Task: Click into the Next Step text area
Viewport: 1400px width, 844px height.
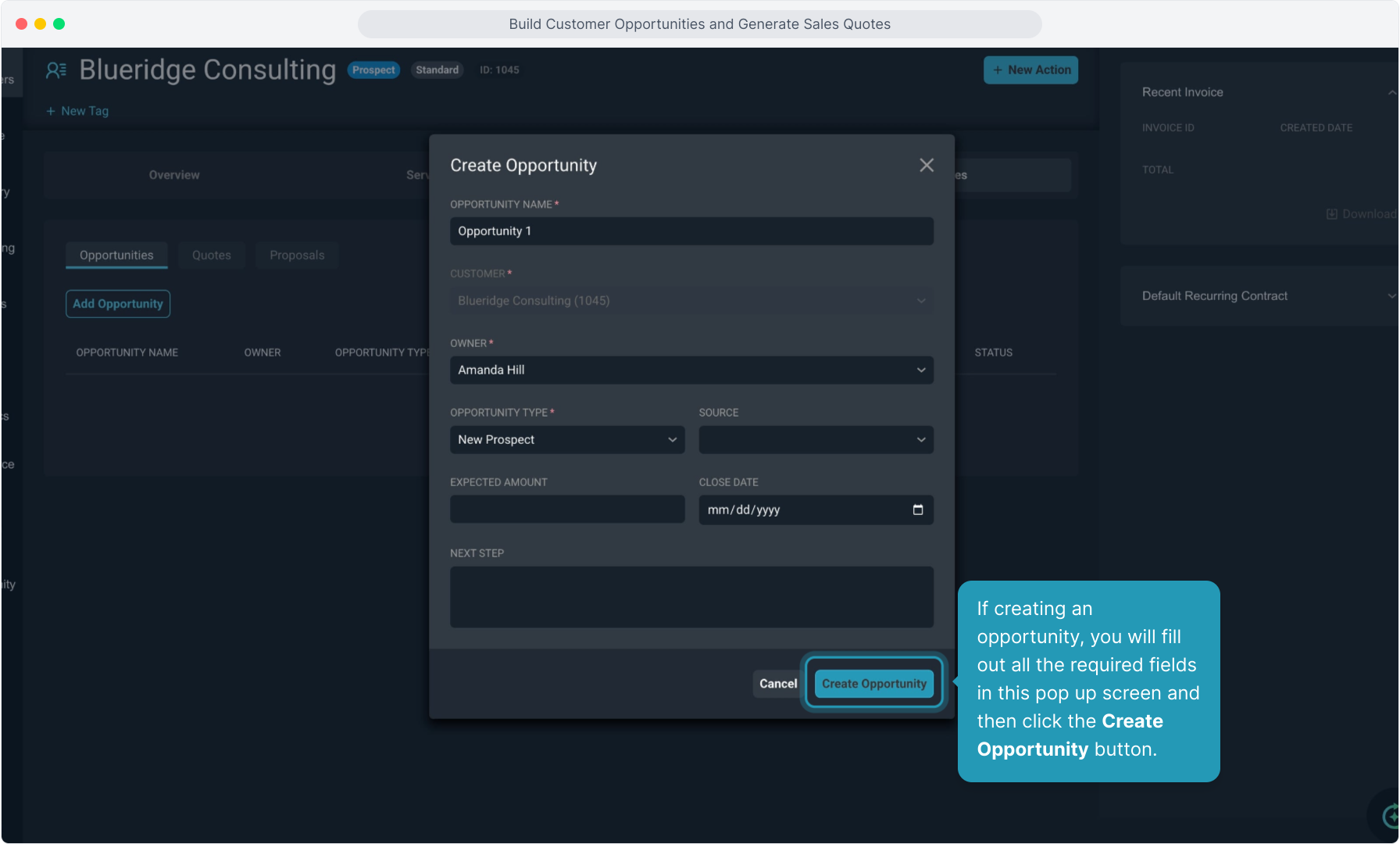Action: [691, 597]
